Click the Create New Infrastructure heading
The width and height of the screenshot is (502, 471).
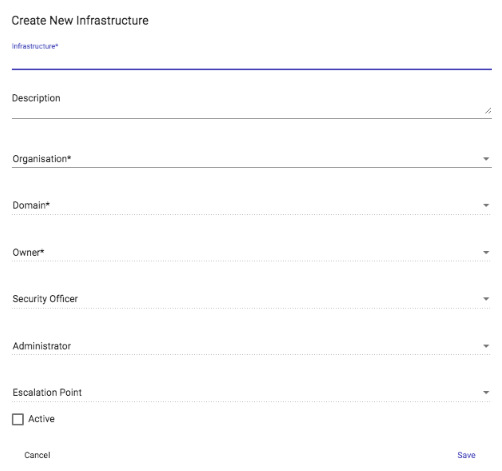click(80, 21)
